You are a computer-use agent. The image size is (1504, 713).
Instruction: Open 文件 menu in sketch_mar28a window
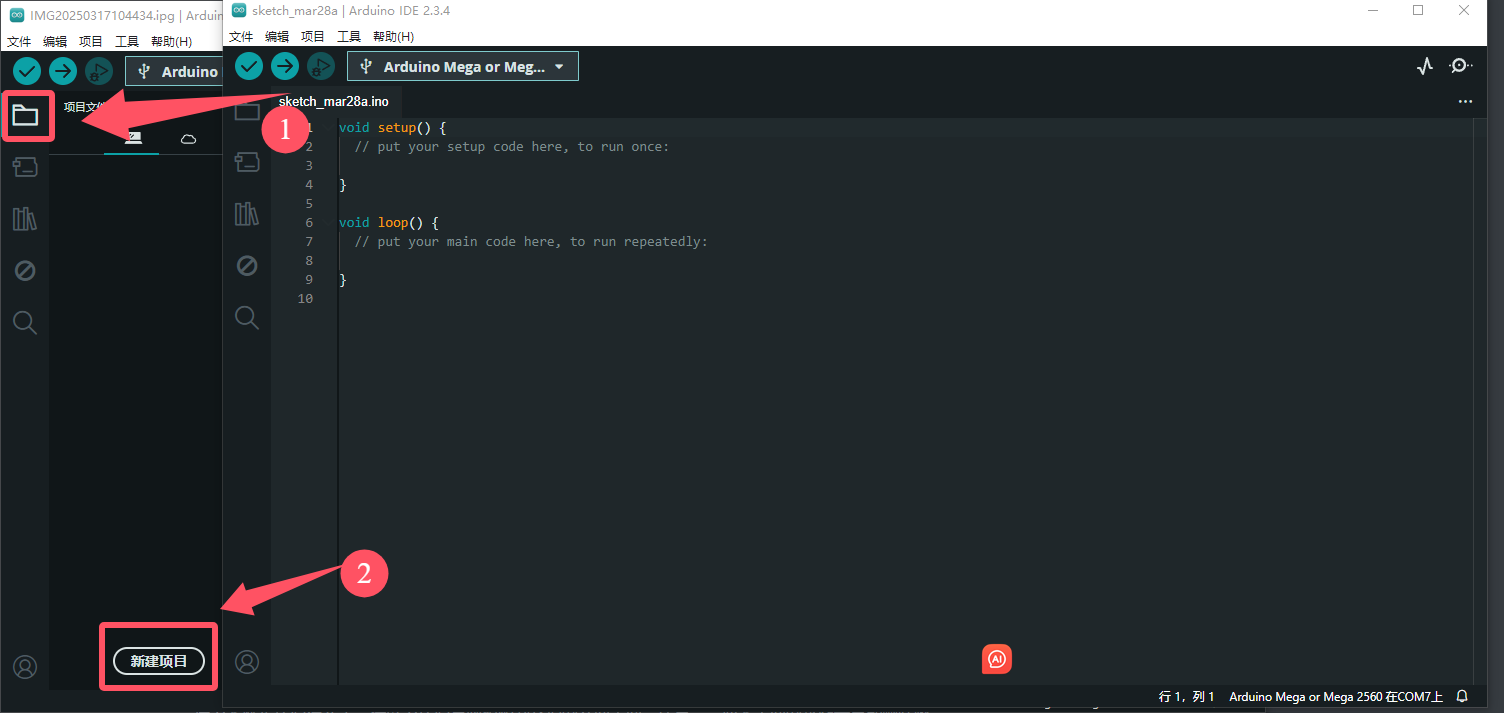tap(241, 36)
